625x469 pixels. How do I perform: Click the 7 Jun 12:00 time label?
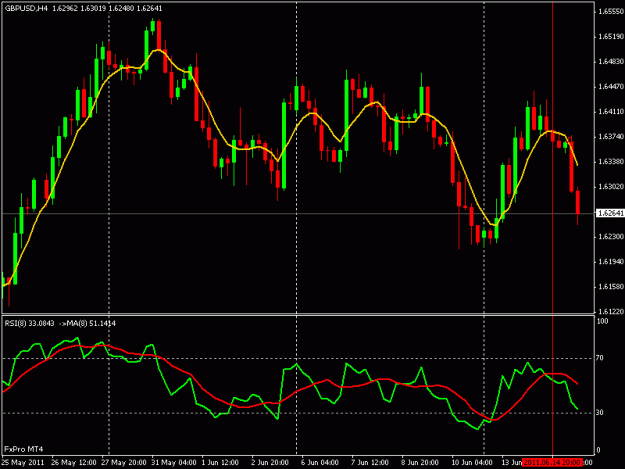[369, 462]
